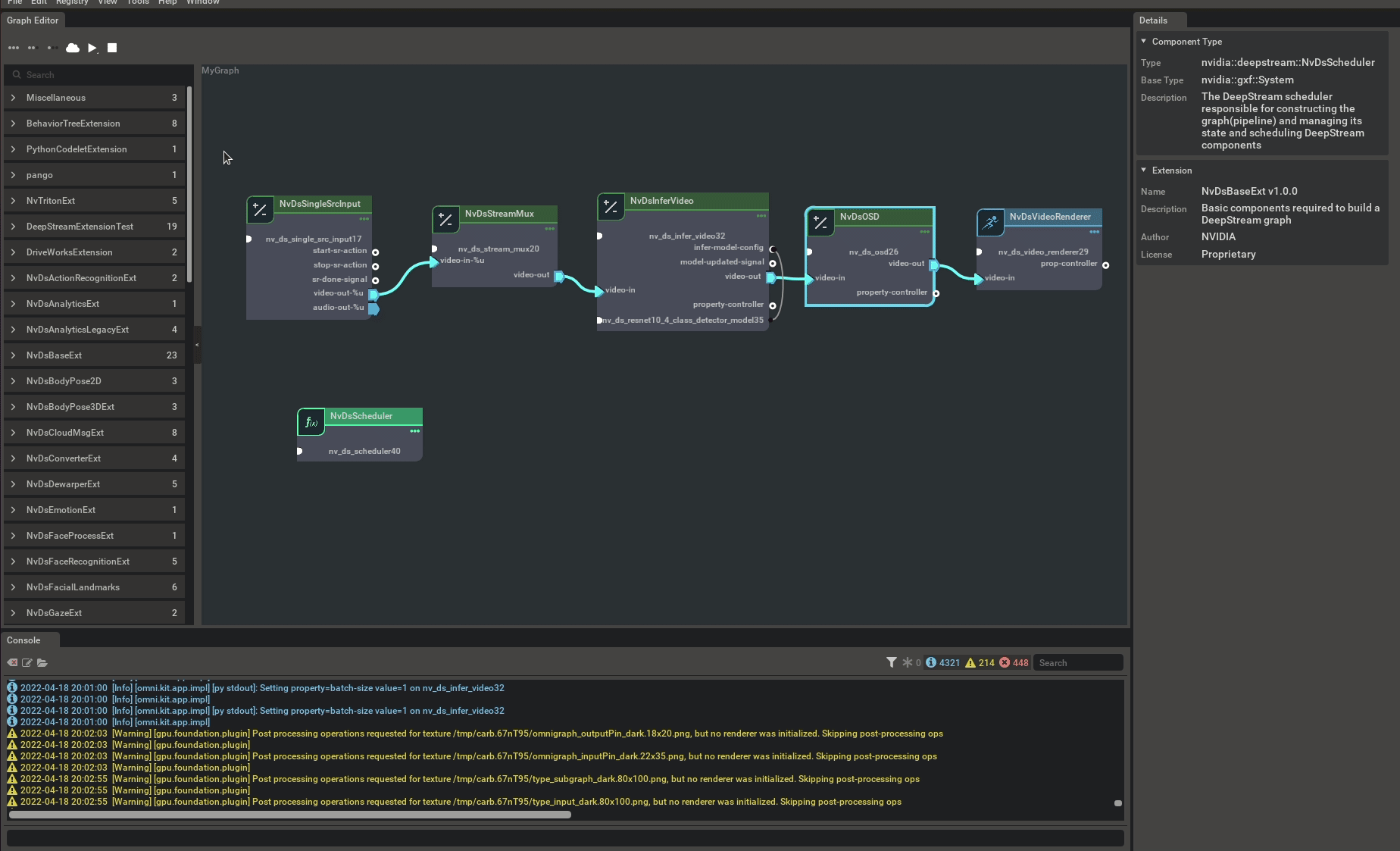Select the cloud upload toolbar icon
This screenshot has width=1400, height=851.
pos(73,48)
